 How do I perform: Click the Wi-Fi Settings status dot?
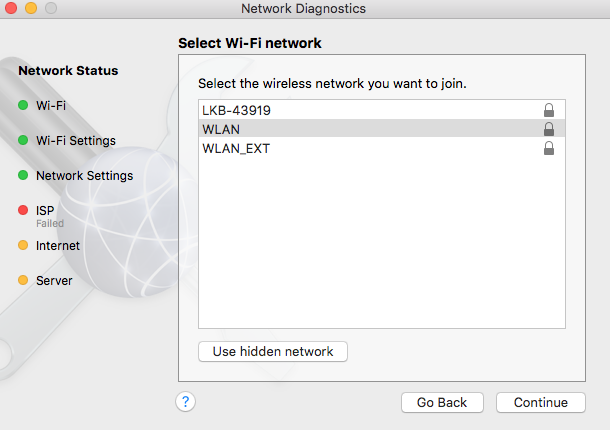(x=23, y=140)
